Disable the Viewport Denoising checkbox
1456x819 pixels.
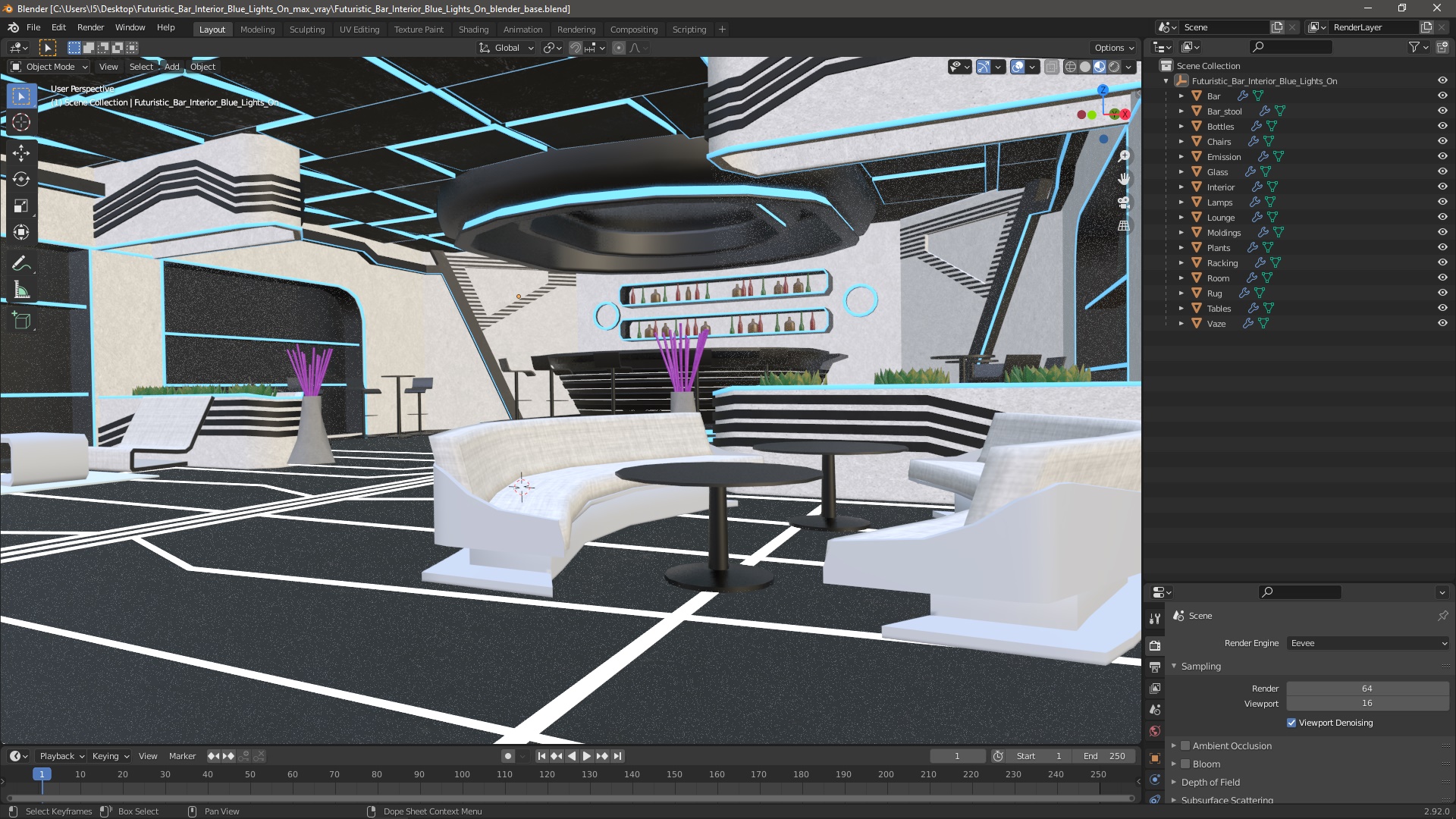pos(1291,723)
